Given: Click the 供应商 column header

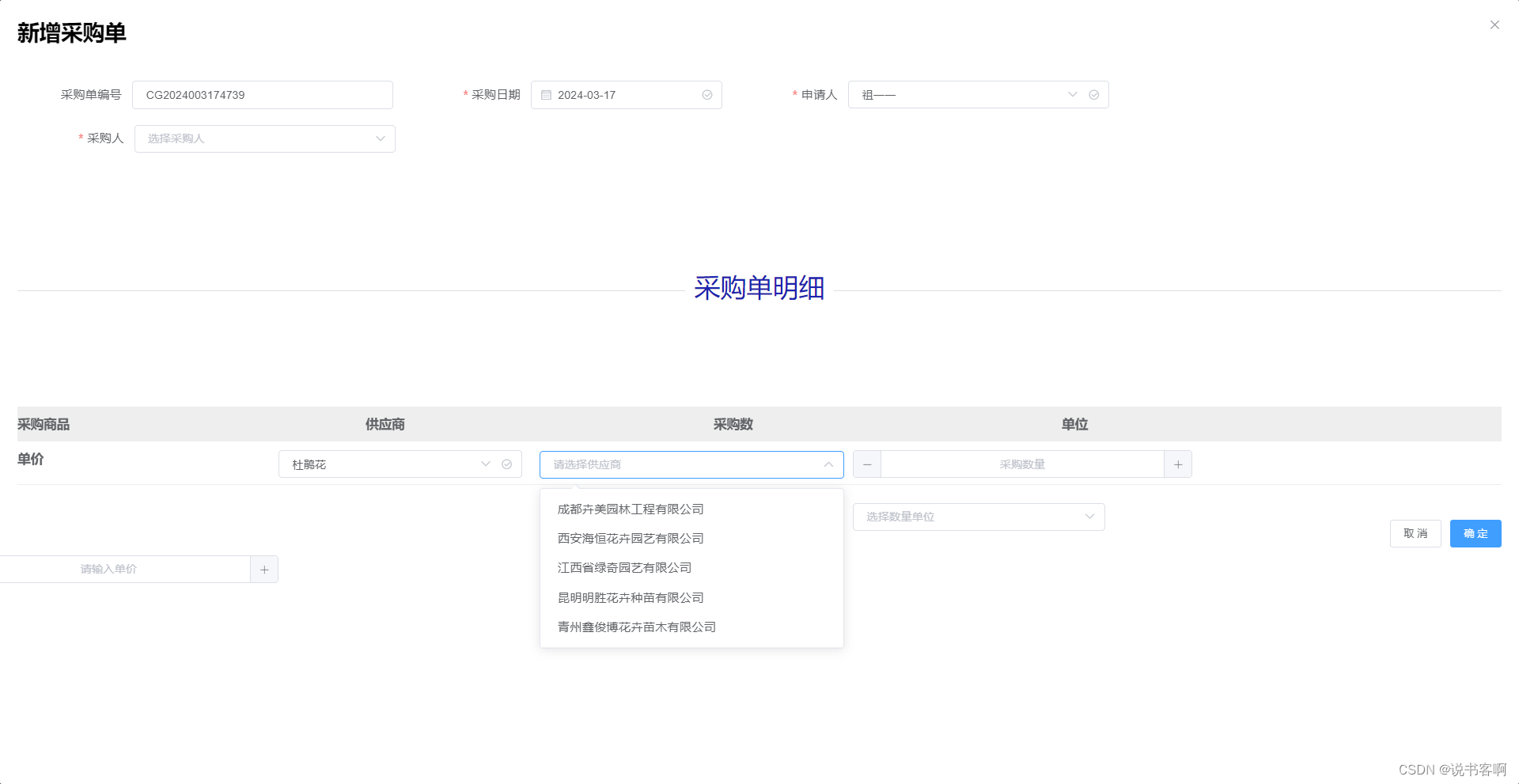Looking at the screenshot, I should 385,425.
